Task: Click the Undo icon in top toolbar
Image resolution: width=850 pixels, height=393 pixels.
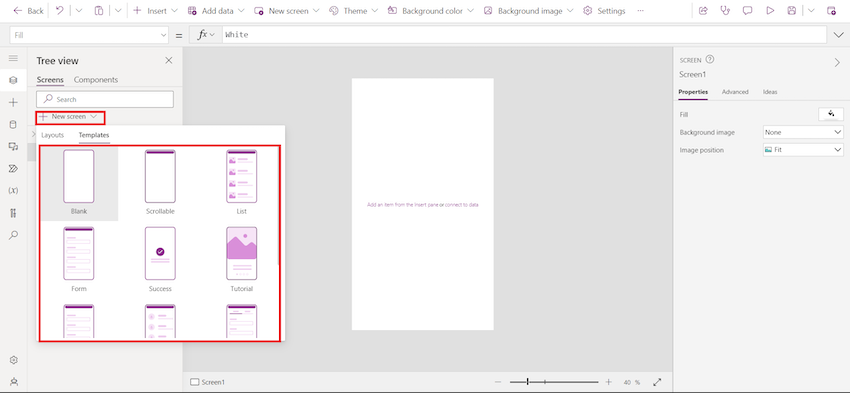Action: pos(60,10)
